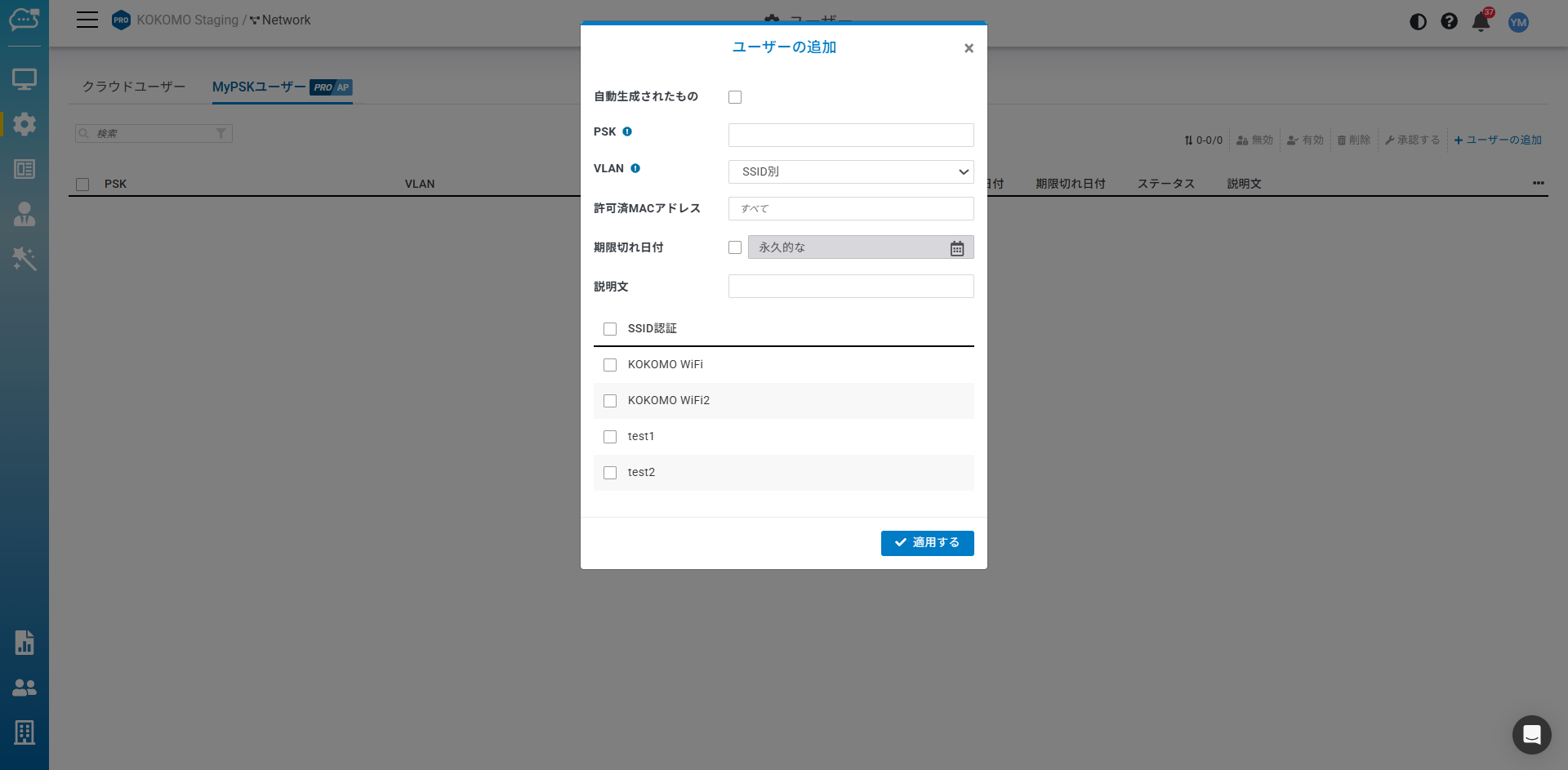Screen dimensions: 1568x770
Task: Open the settings gear in sidebar
Action: (24, 124)
